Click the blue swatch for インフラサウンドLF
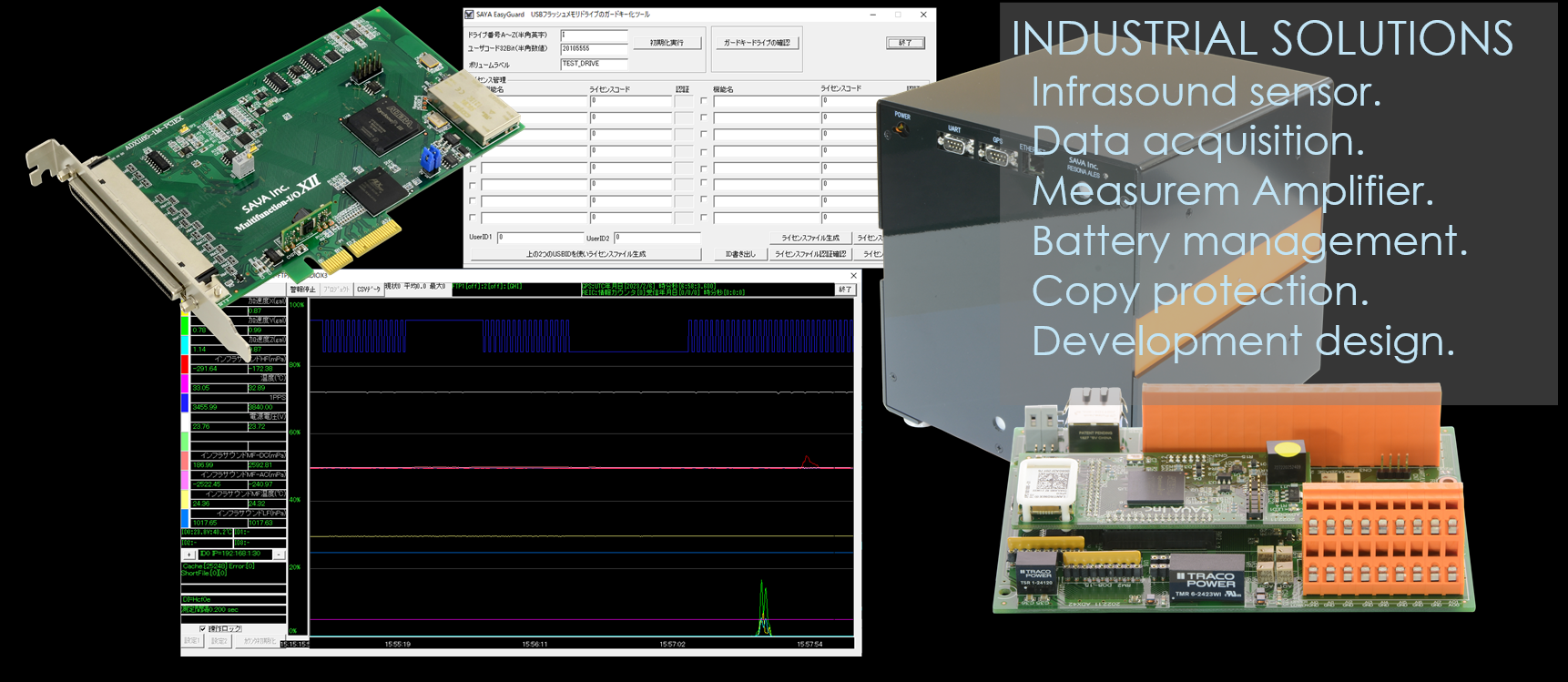This screenshot has width=1568, height=682. click(186, 518)
